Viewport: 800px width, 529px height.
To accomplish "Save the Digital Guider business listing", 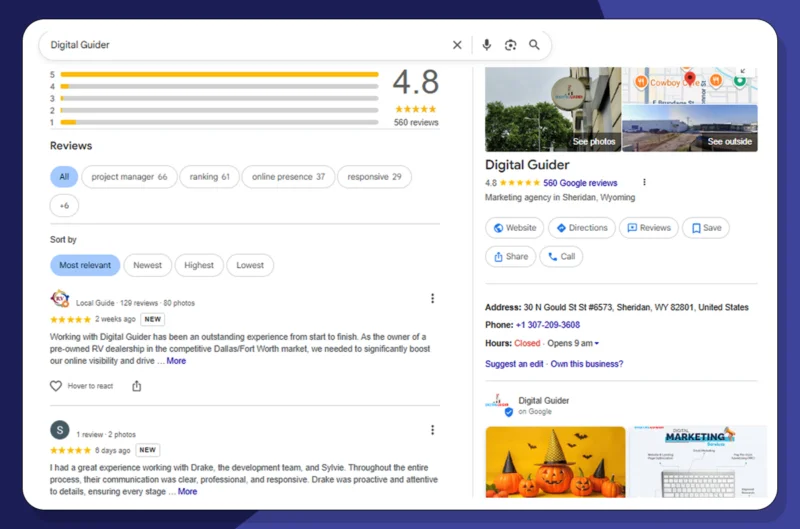I will point(706,228).
